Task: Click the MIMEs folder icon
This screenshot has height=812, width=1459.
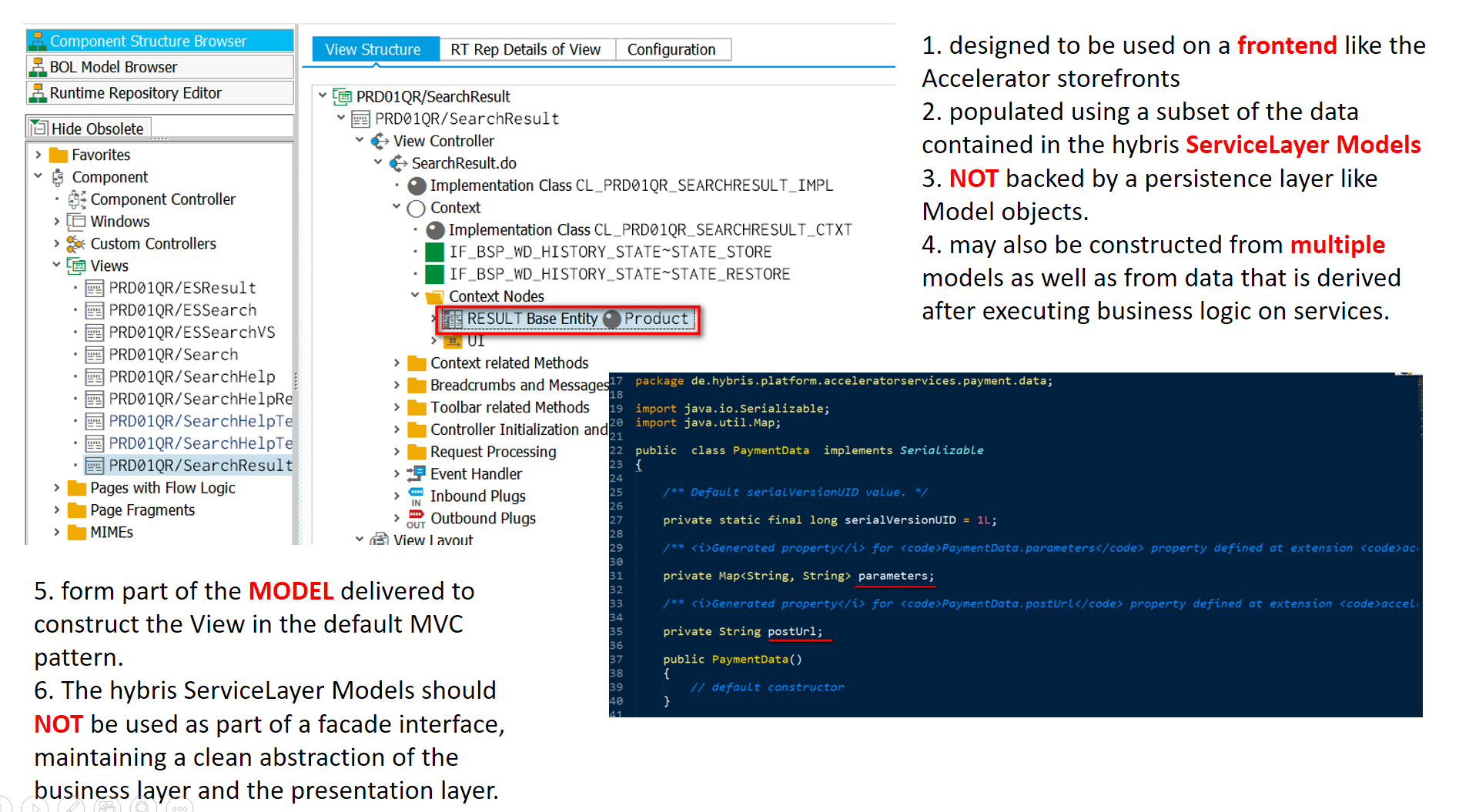Action: pos(77,532)
